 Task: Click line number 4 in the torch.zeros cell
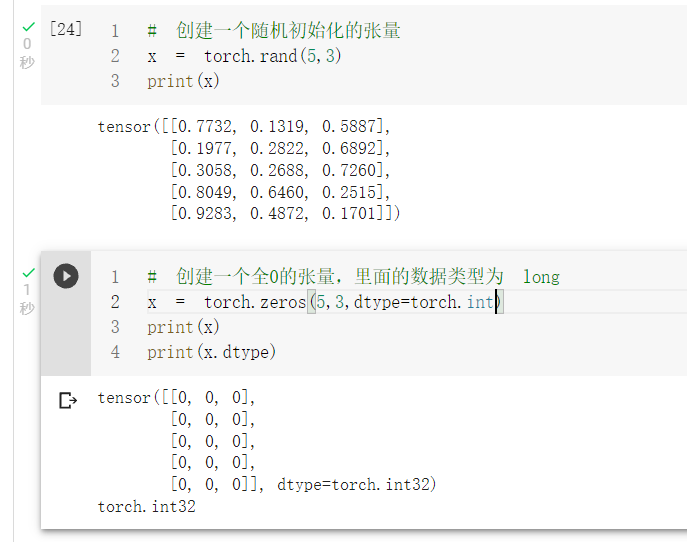115,352
